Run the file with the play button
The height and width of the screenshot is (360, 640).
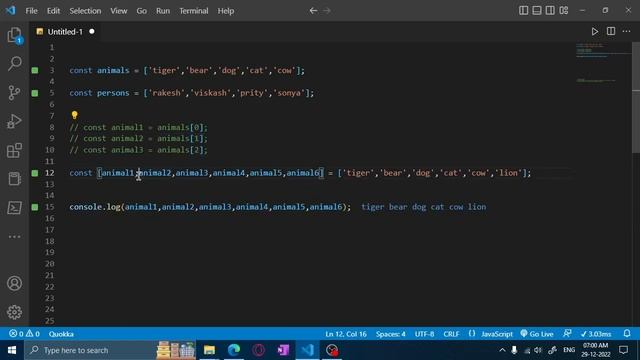595,31
